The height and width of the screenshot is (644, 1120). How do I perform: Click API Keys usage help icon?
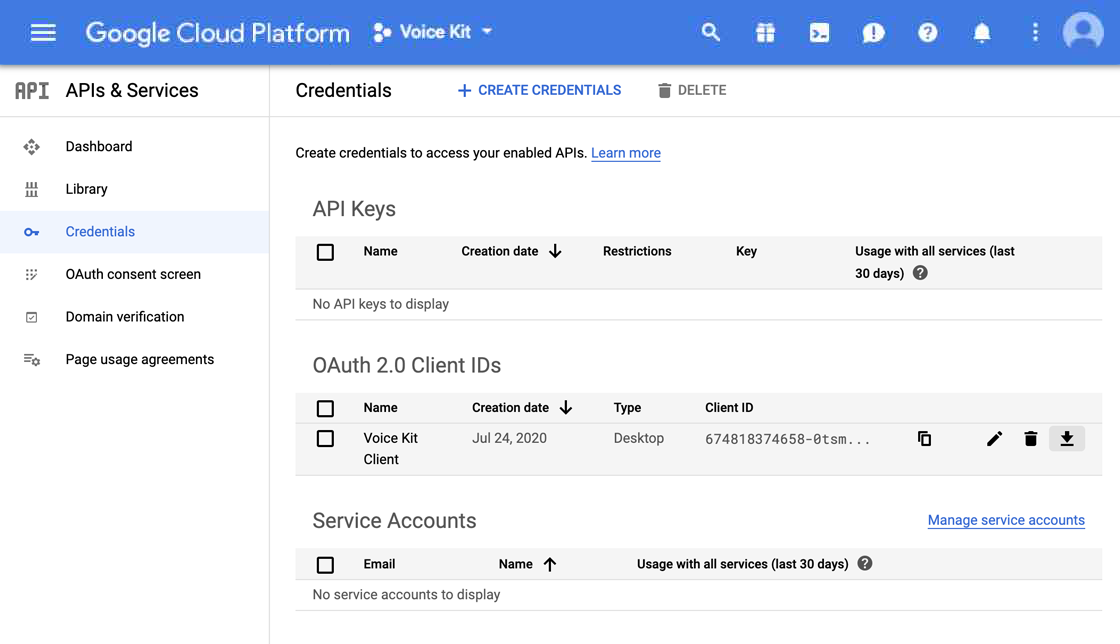(920, 273)
